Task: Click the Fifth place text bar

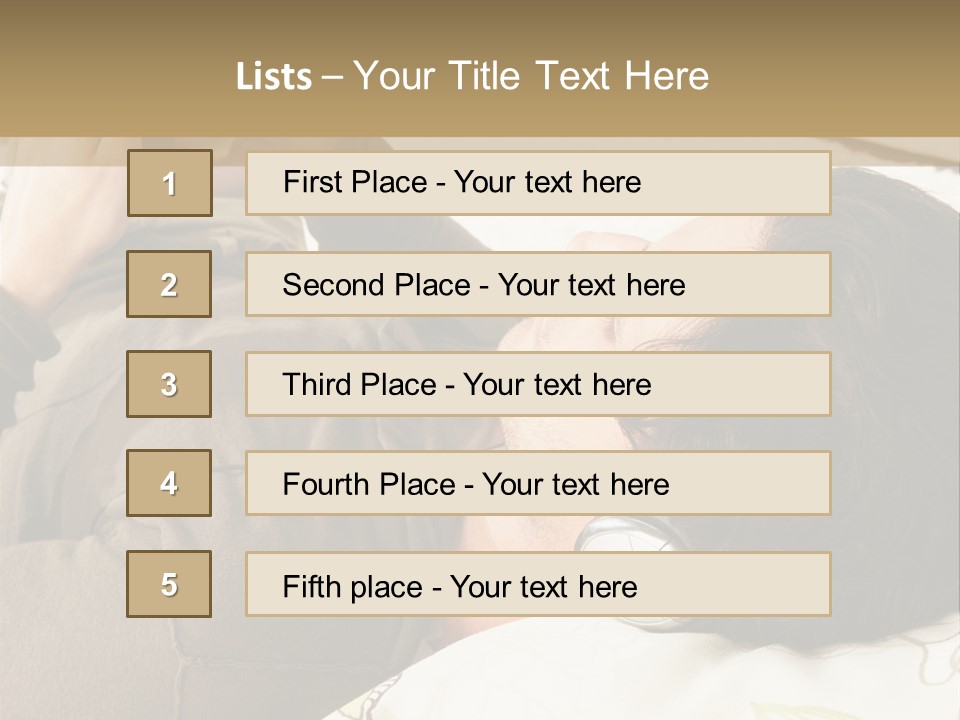Action: [x=538, y=583]
